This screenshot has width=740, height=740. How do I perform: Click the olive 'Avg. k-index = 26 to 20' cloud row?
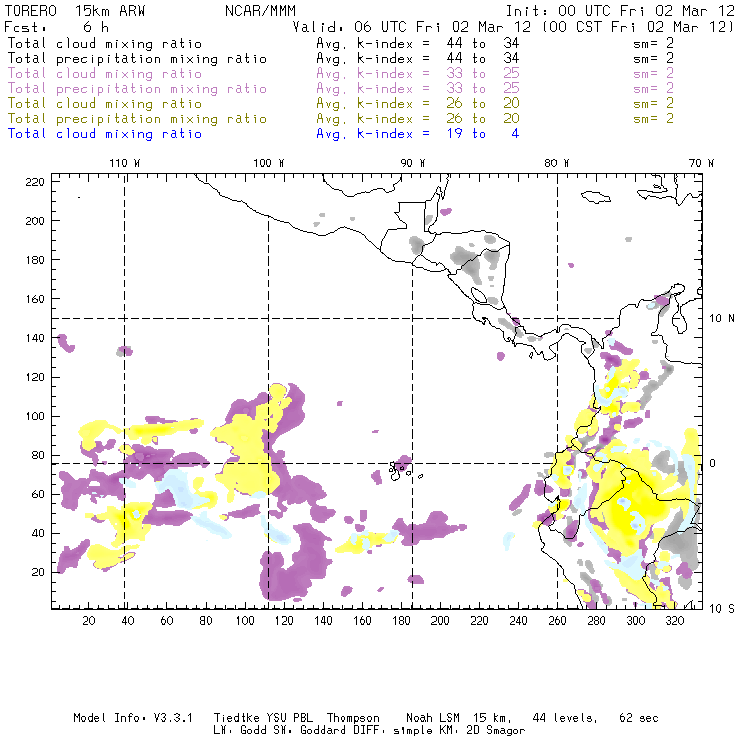[418, 104]
